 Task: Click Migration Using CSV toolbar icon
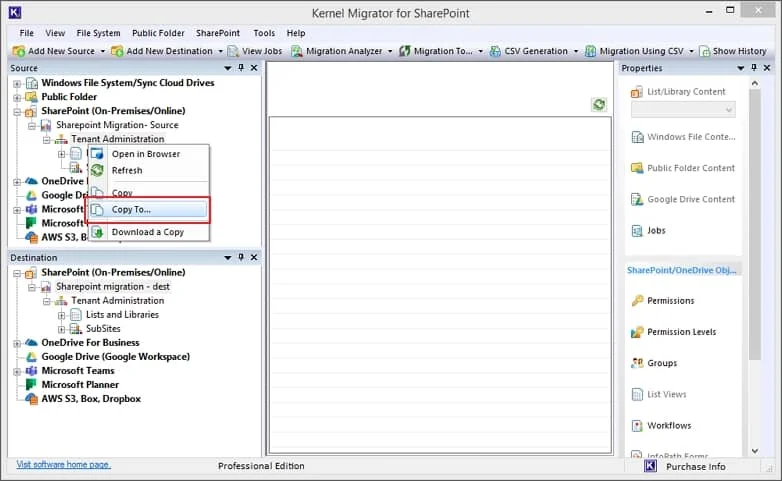click(590, 51)
